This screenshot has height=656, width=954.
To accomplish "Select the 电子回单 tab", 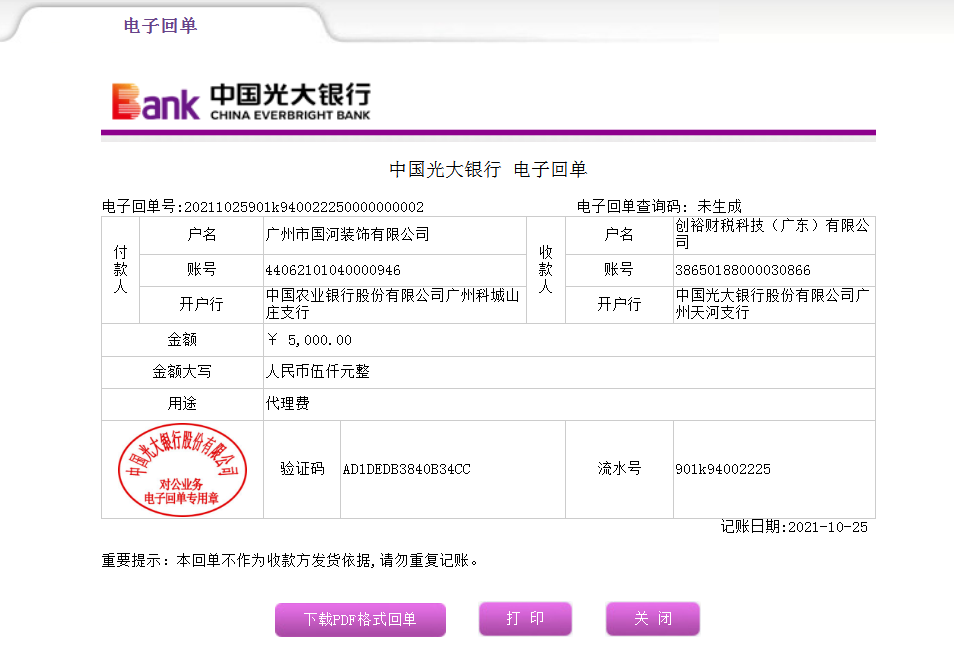I will click(161, 26).
